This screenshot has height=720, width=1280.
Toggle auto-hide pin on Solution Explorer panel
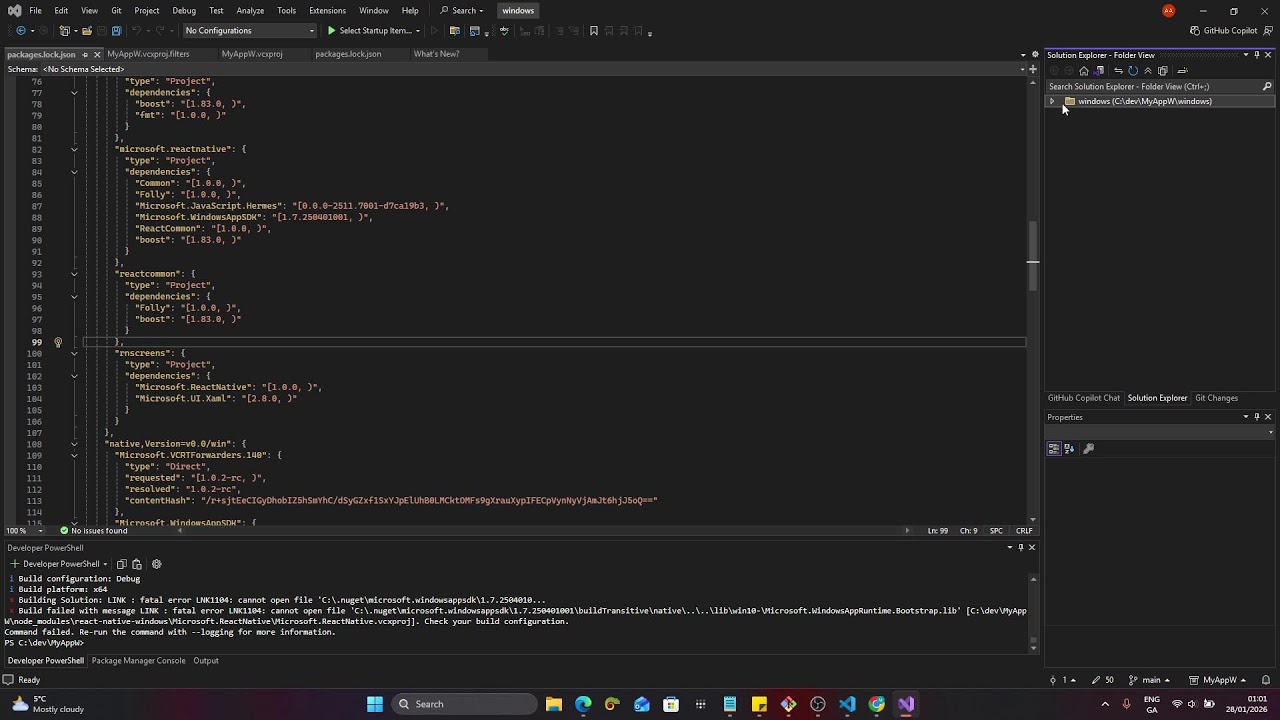tap(1257, 55)
